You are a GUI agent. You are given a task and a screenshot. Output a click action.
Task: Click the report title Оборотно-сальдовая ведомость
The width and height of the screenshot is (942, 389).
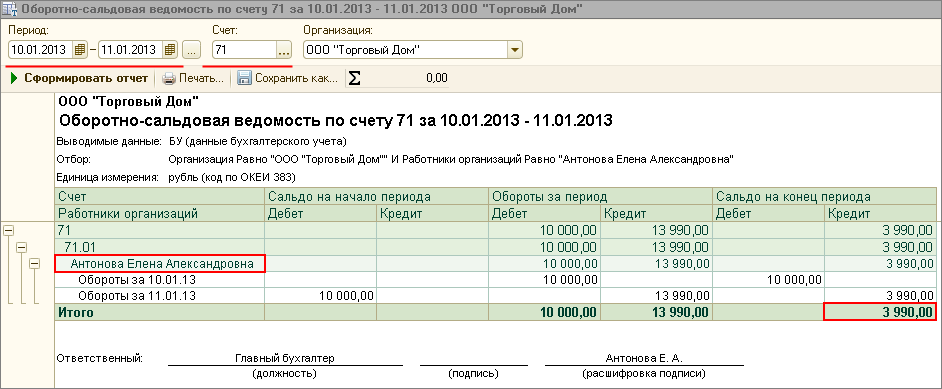[x=335, y=120]
